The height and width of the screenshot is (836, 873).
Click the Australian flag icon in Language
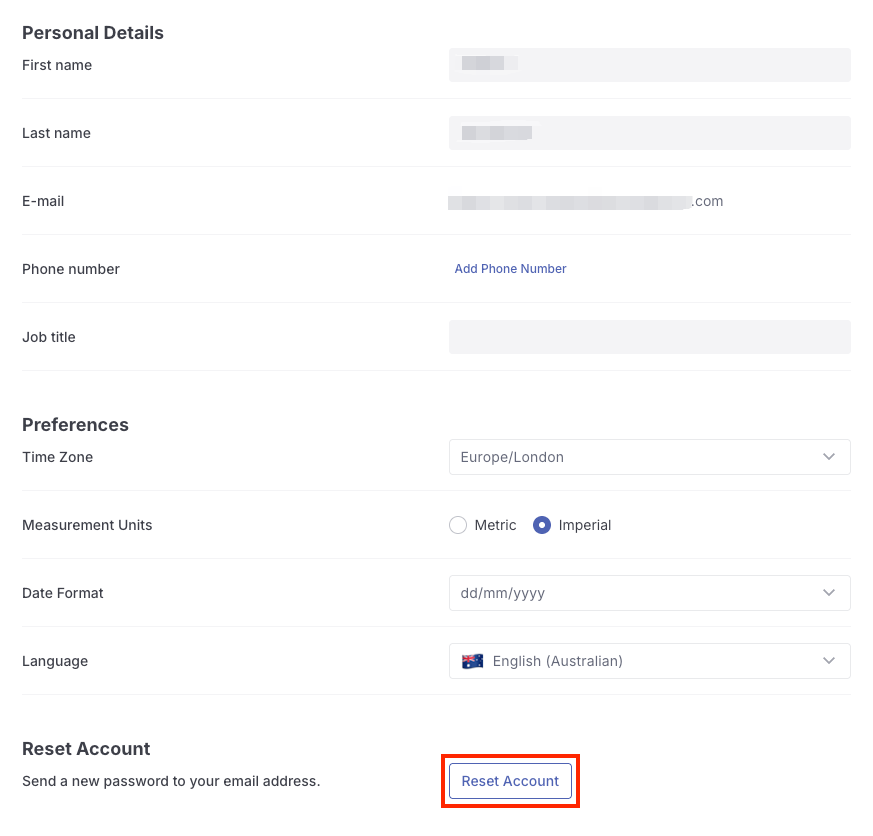pos(472,661)
